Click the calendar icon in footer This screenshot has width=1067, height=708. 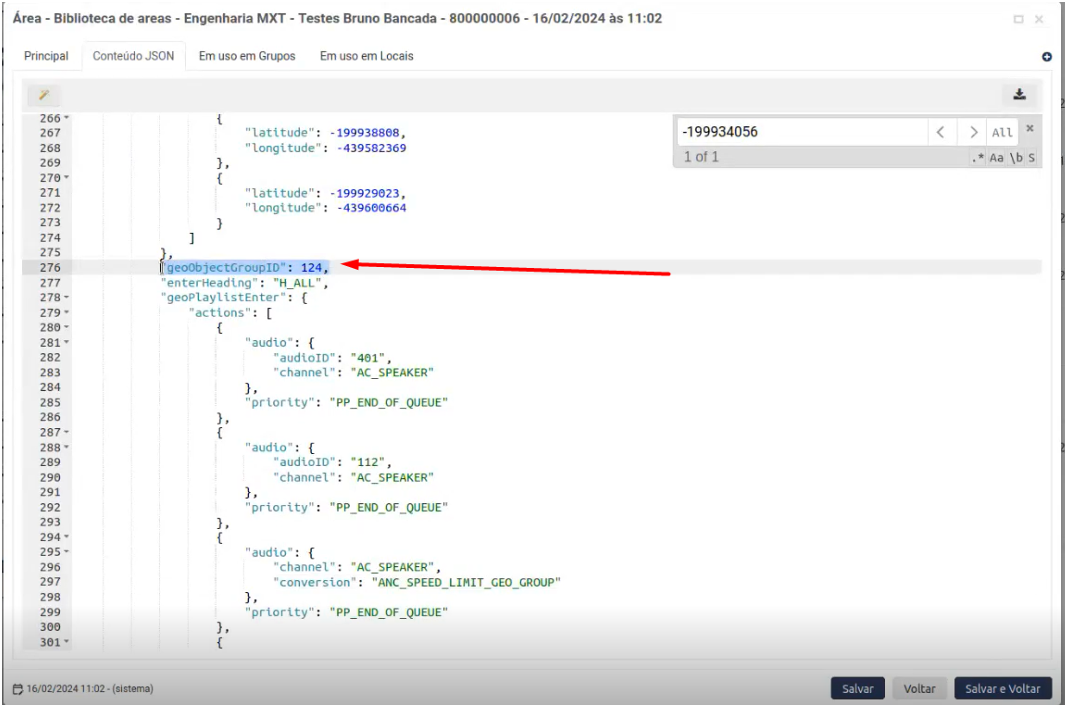[x=18, y=689]
